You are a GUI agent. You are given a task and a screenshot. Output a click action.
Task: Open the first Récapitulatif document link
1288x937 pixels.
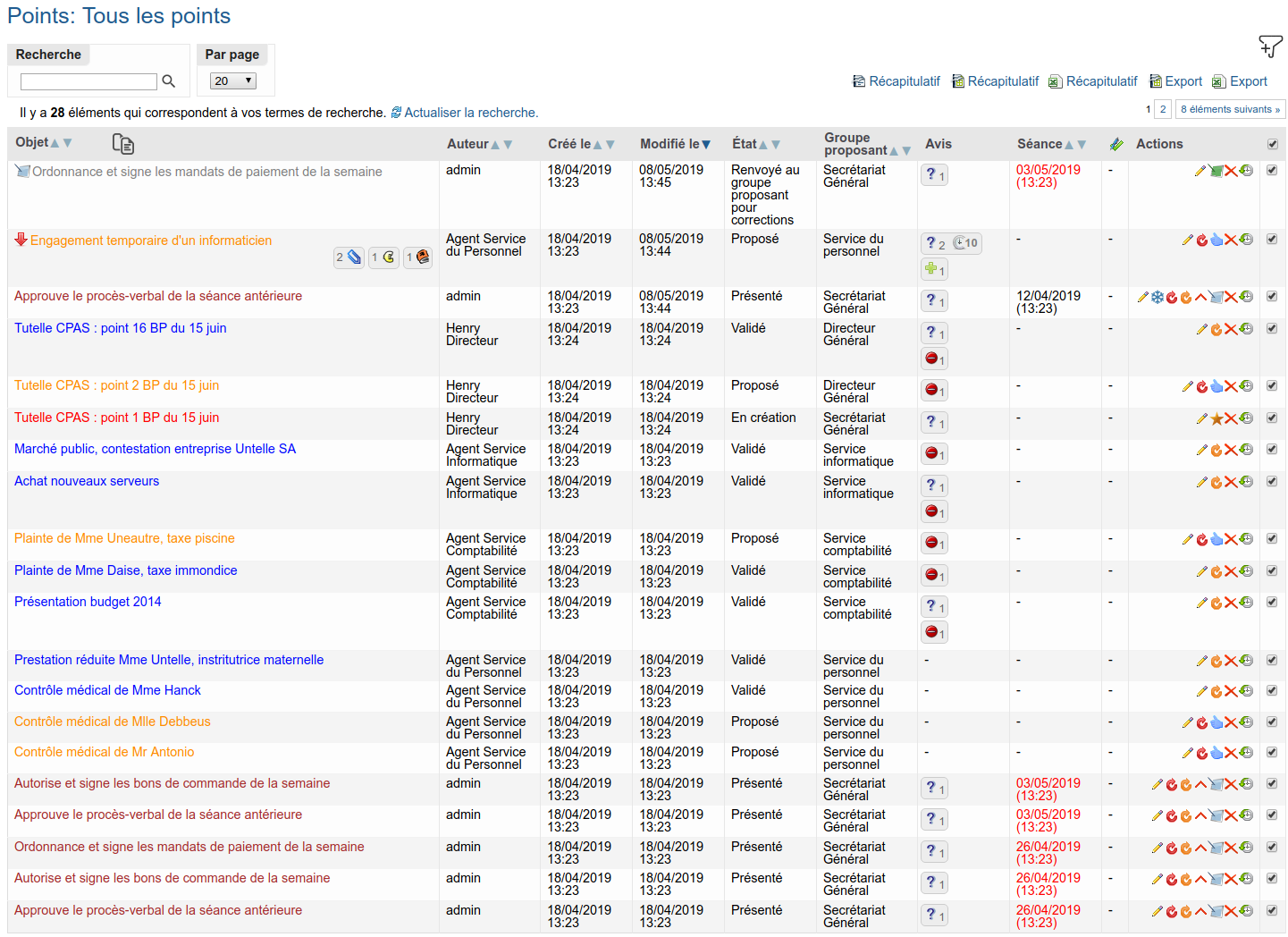point(897,81)
